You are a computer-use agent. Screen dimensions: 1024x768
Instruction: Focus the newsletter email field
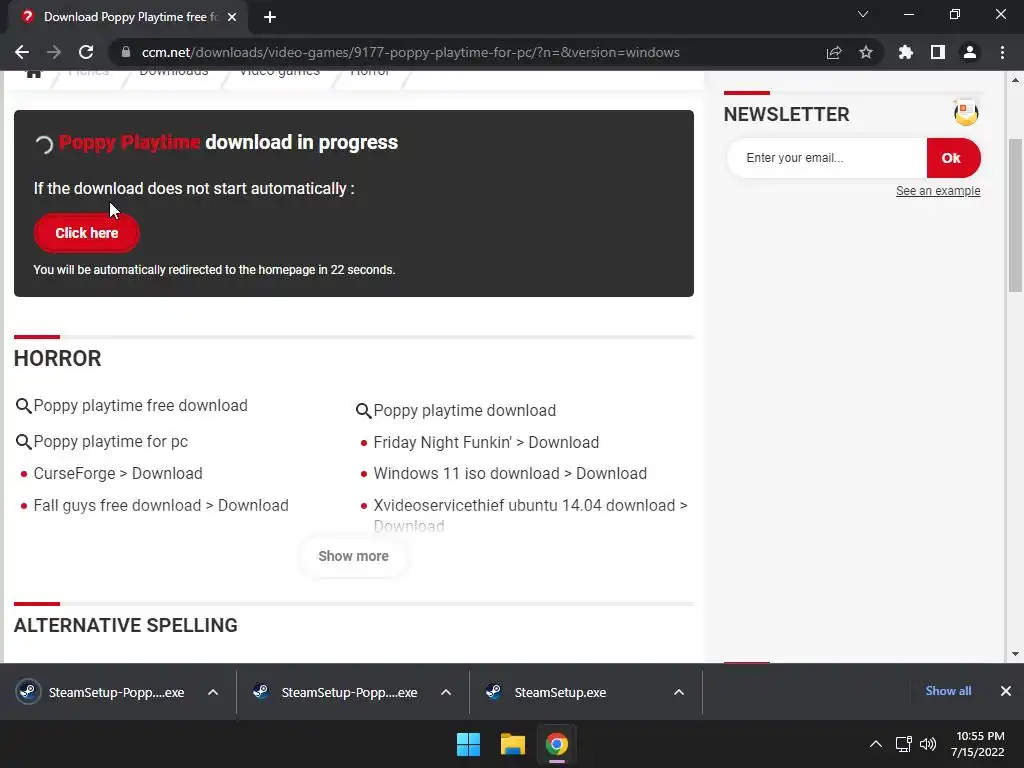tap(827, 158)
